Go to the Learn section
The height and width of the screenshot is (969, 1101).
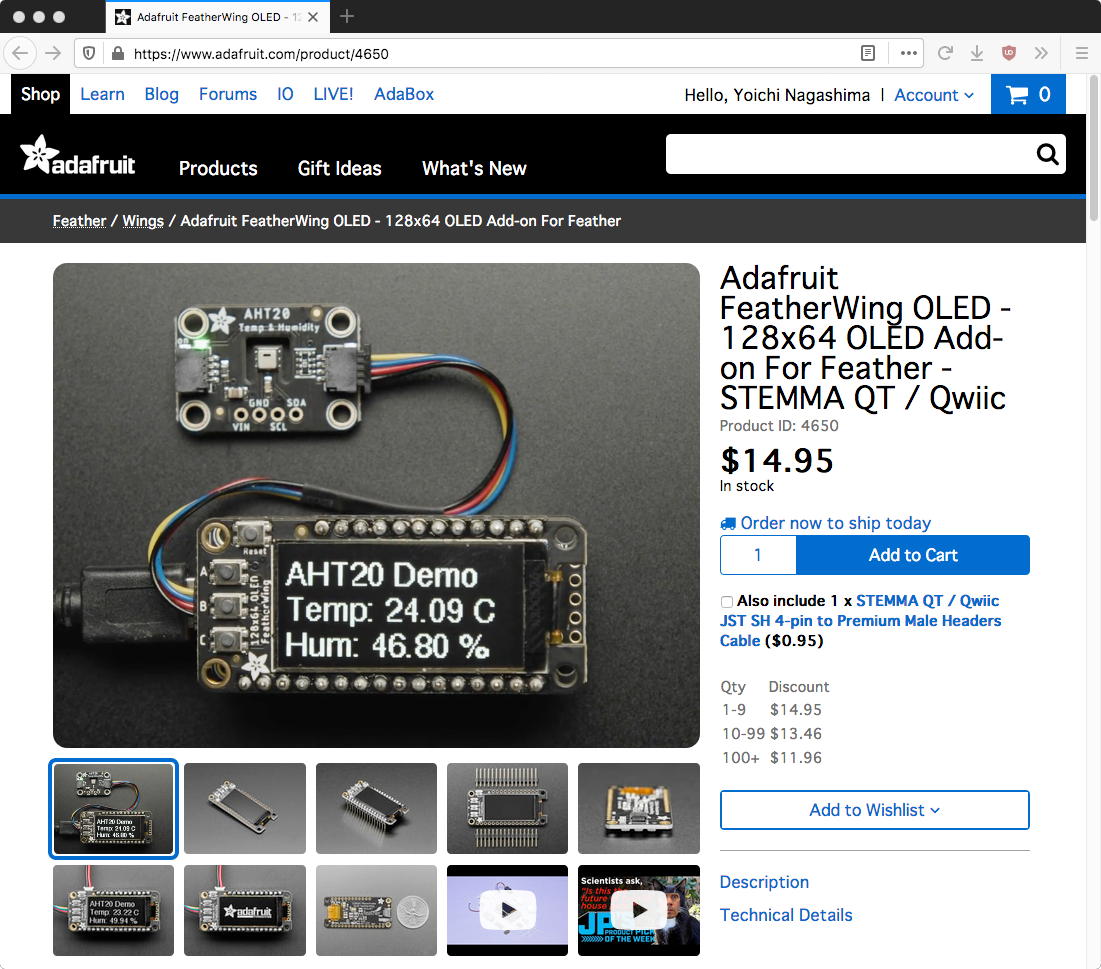click(103, 94)
